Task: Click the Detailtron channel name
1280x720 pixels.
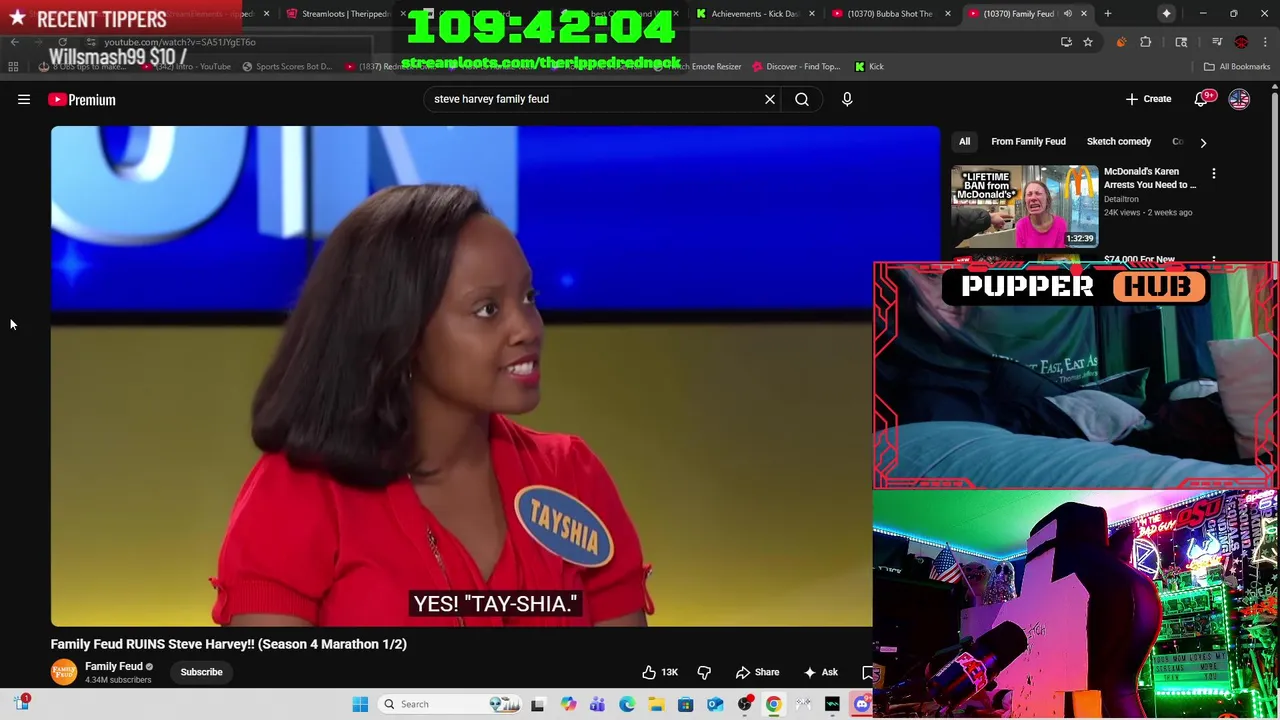Action: coord(1121,199)
